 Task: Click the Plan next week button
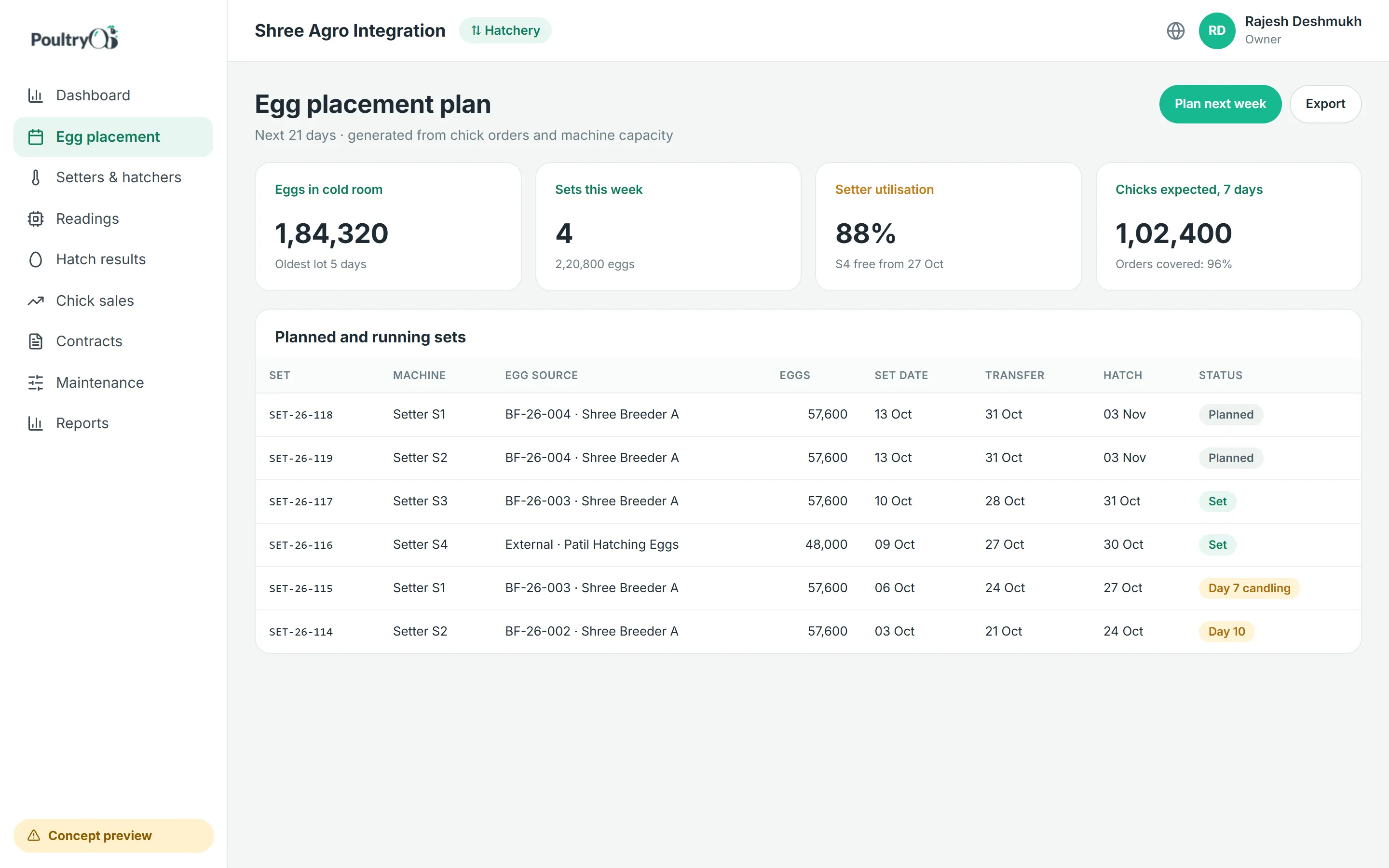(1220, 104)
